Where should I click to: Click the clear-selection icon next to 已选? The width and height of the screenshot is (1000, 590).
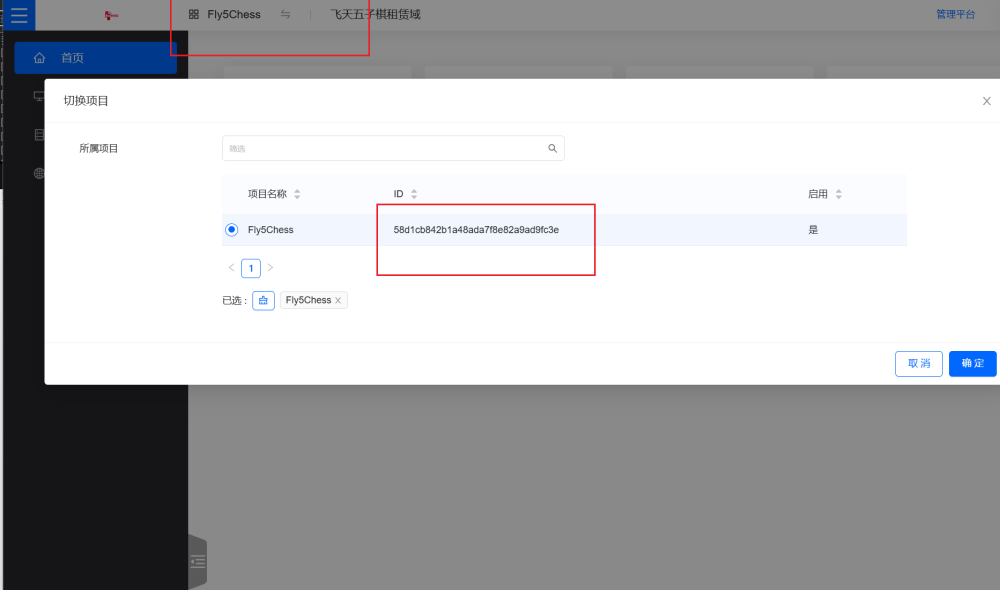click(x=263, y=300)
